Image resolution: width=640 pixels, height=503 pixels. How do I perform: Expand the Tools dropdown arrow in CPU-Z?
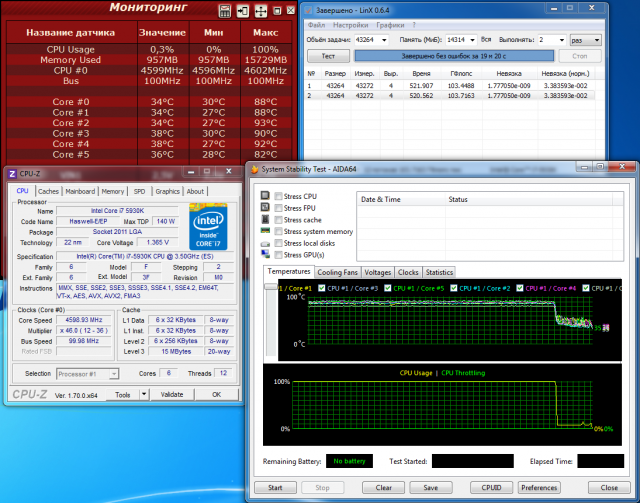(x=144, y=394)
